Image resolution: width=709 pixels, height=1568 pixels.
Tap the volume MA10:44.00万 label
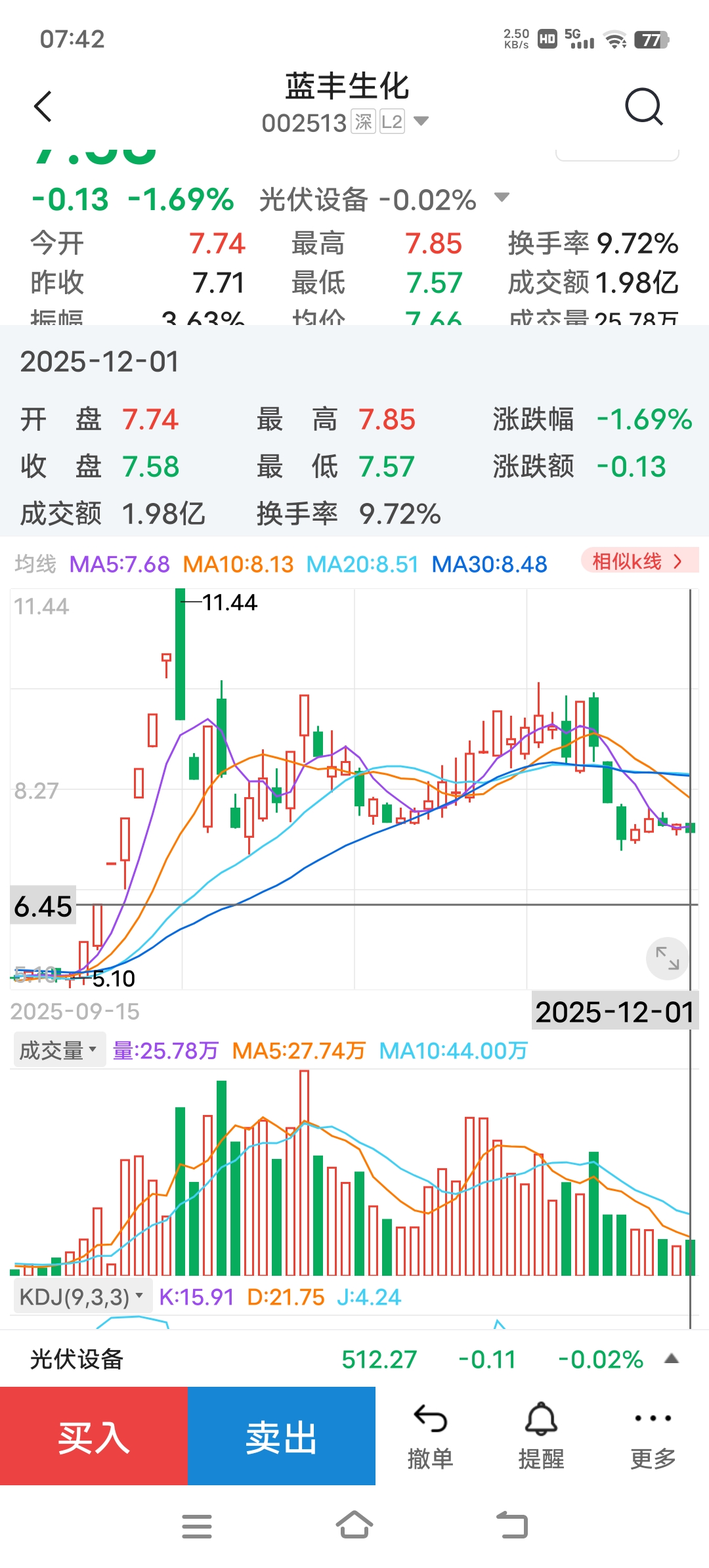[x=454, y=1051]
